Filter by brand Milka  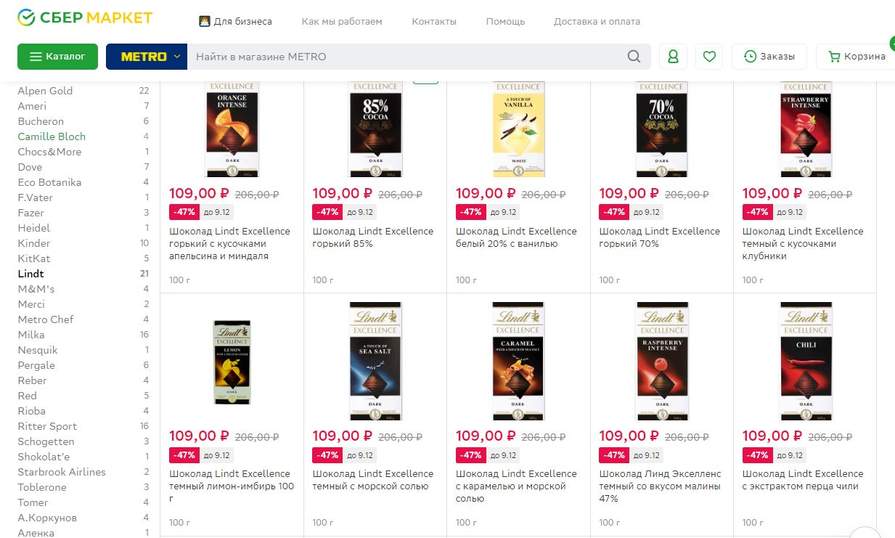tap(31, 335)
